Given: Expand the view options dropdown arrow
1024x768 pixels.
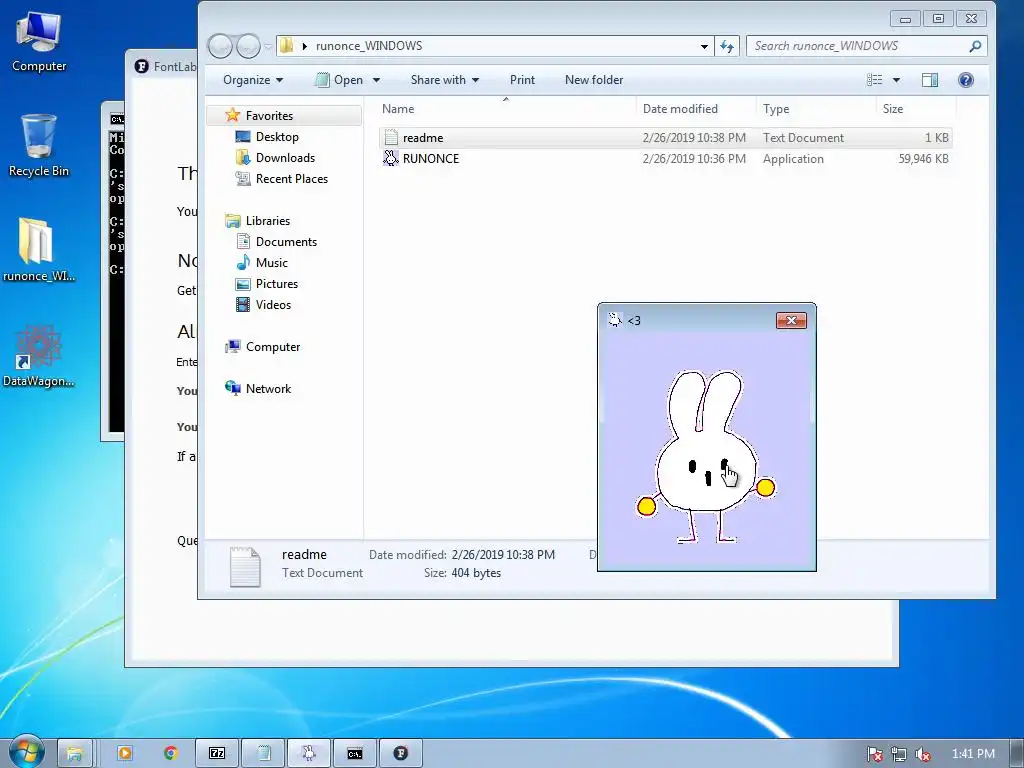Looking at the screenshot, I should (897, 80).
